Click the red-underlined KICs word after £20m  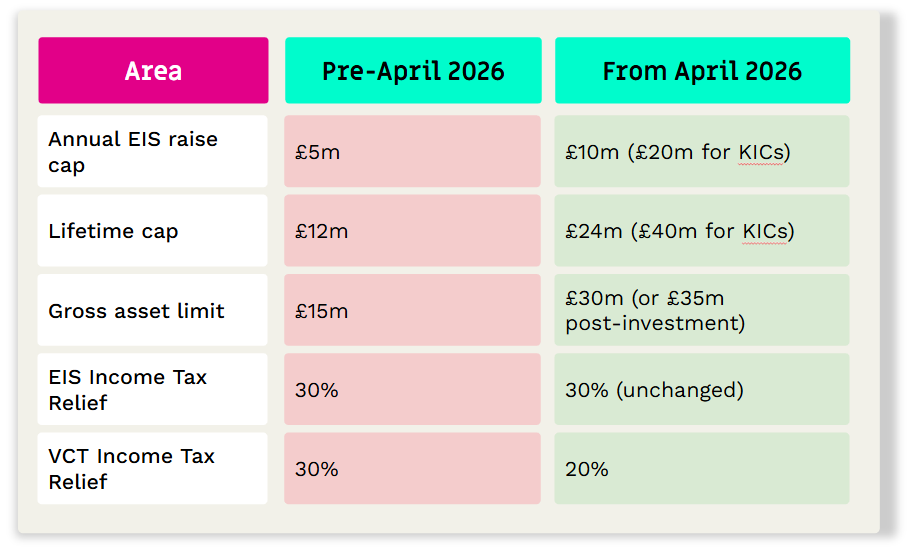click(x=761, y=152)
